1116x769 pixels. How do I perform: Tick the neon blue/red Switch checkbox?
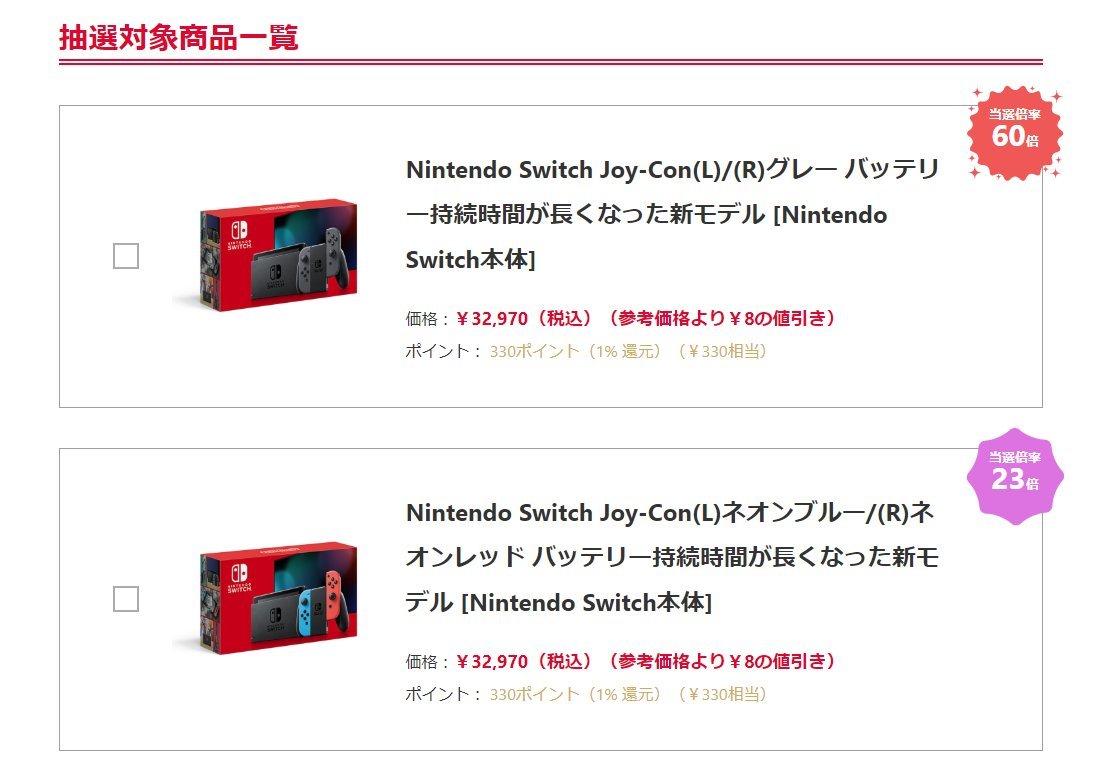(126, 600)
